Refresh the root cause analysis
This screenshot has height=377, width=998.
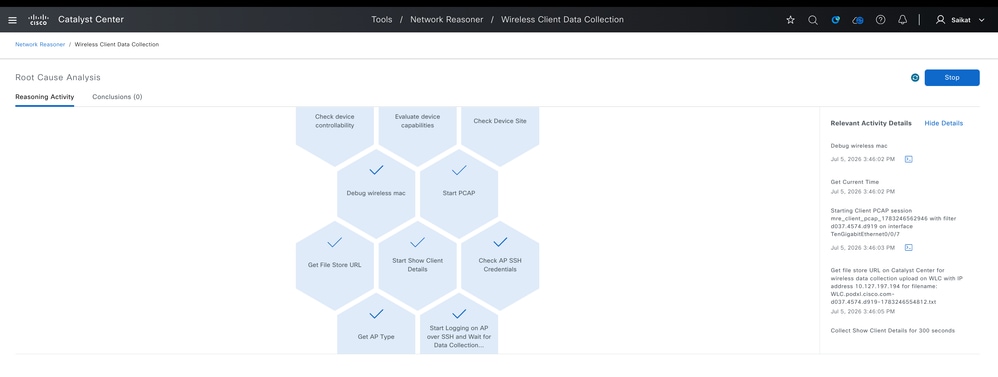click(x=915, y=78)
